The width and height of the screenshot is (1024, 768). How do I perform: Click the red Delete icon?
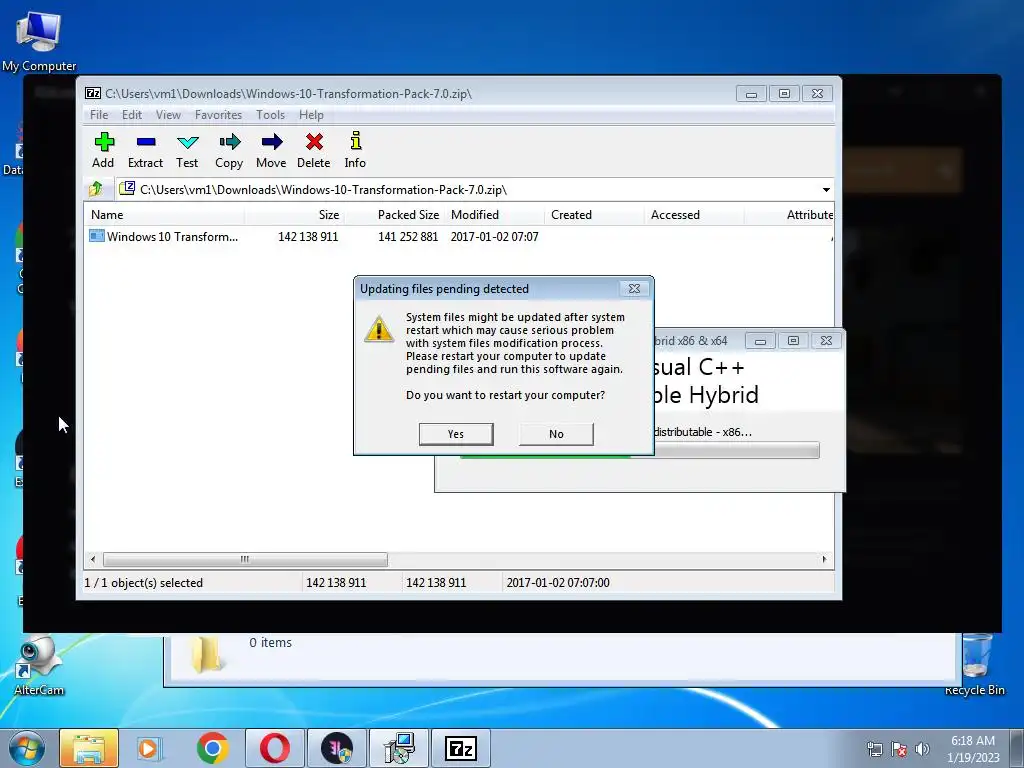(313, 151)
